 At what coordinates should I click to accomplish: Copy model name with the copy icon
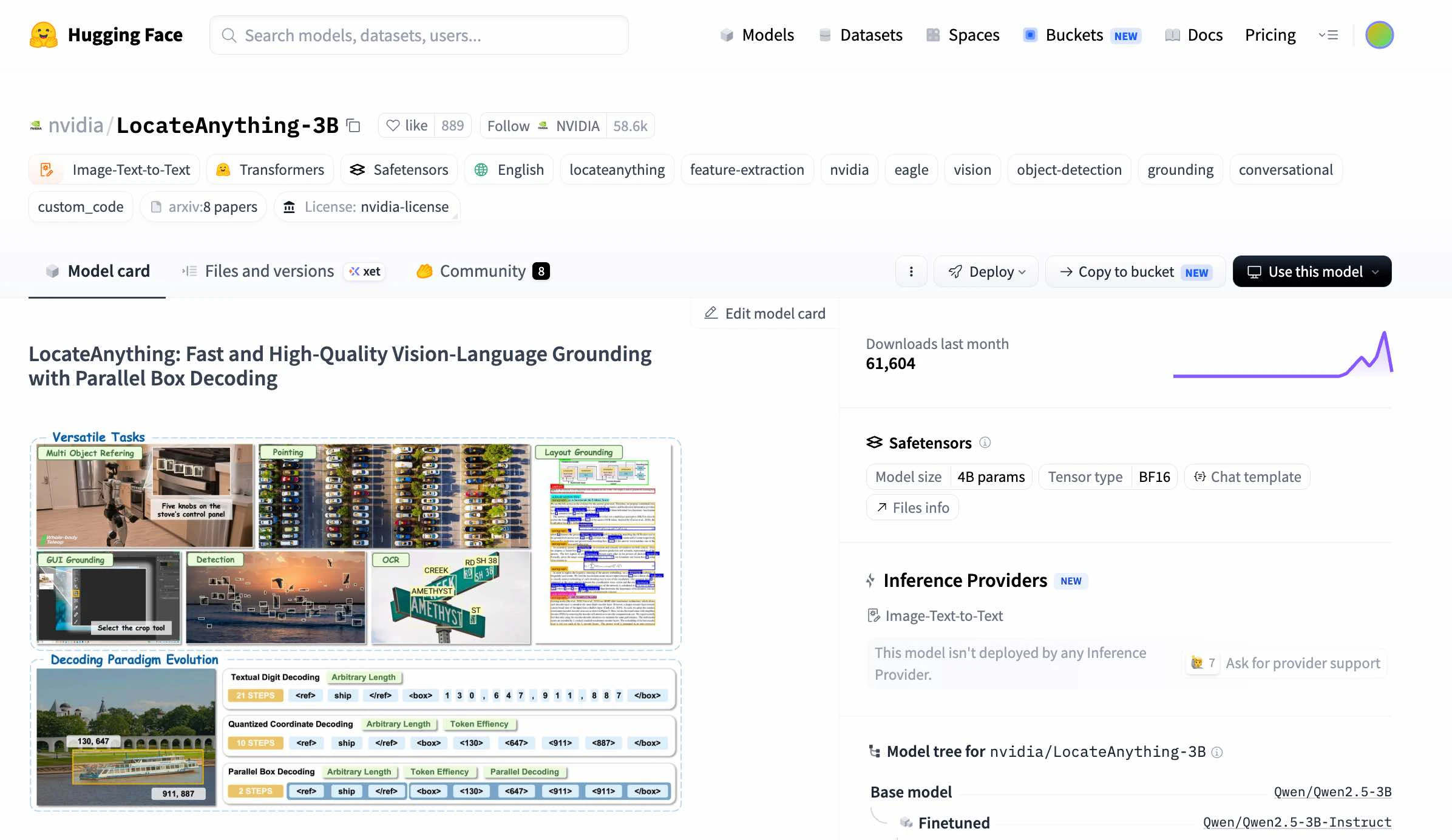353,126
